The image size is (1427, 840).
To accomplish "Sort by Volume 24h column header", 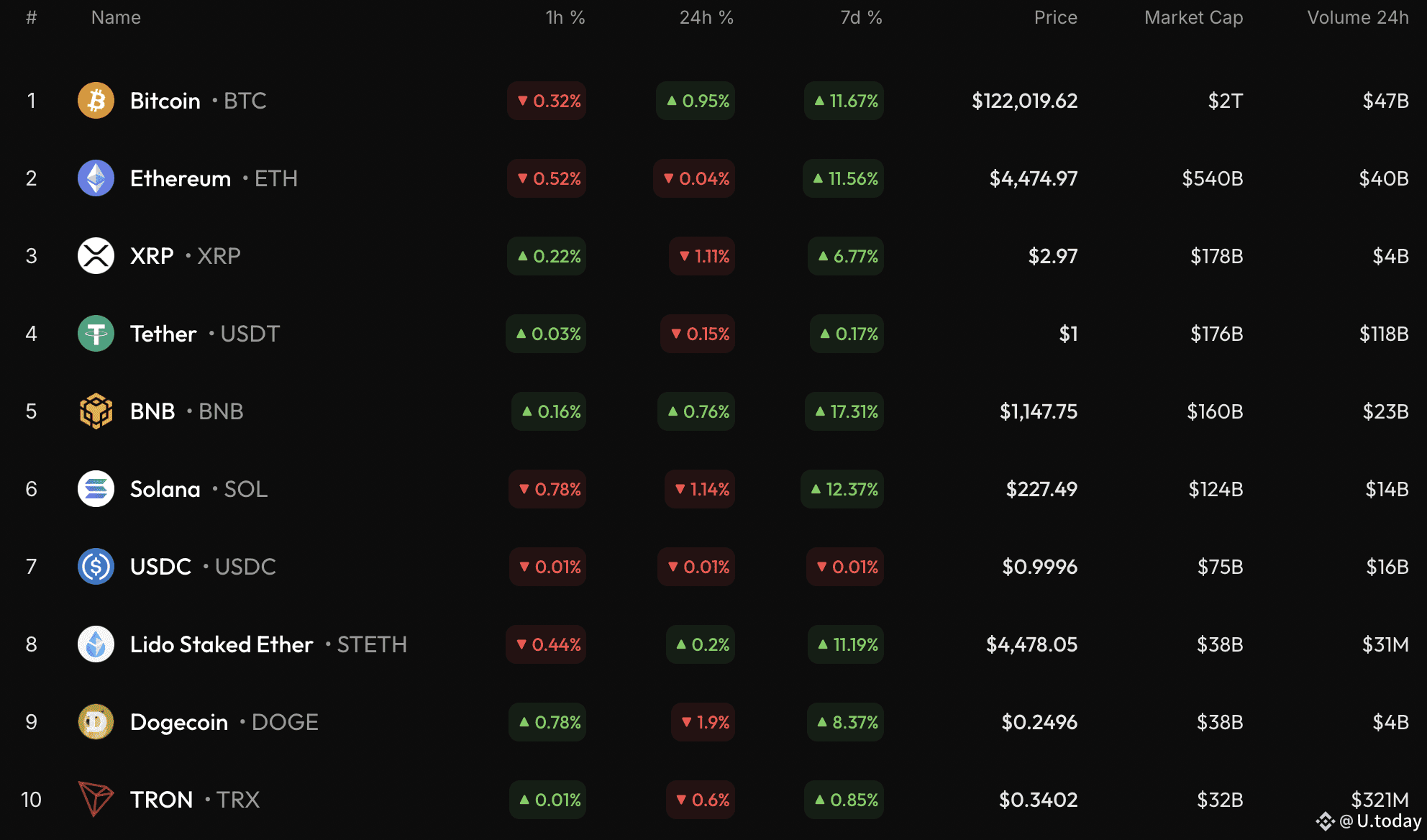I will [1357, 17].
